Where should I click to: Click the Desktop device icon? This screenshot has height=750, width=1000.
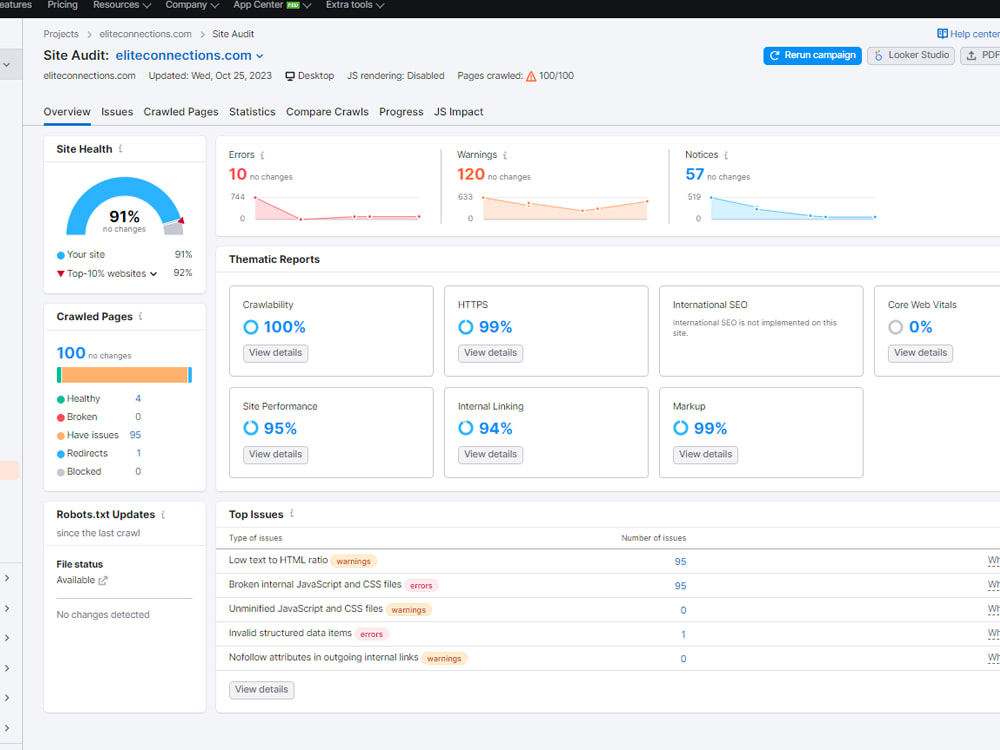coord(290,76)
